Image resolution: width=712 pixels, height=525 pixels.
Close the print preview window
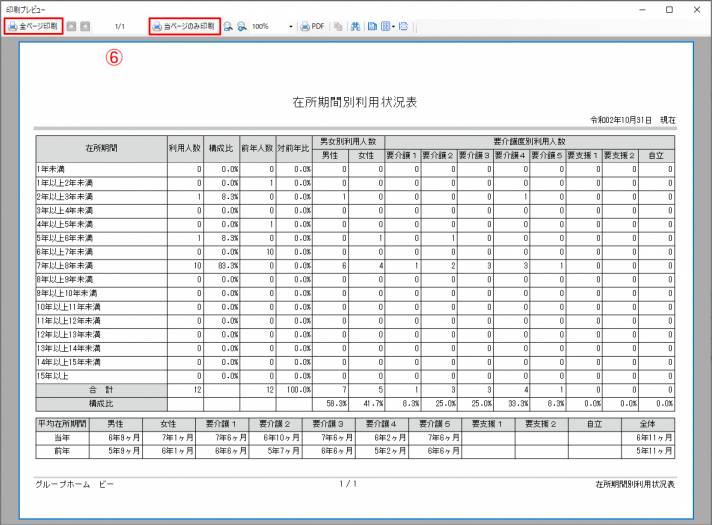696,8
